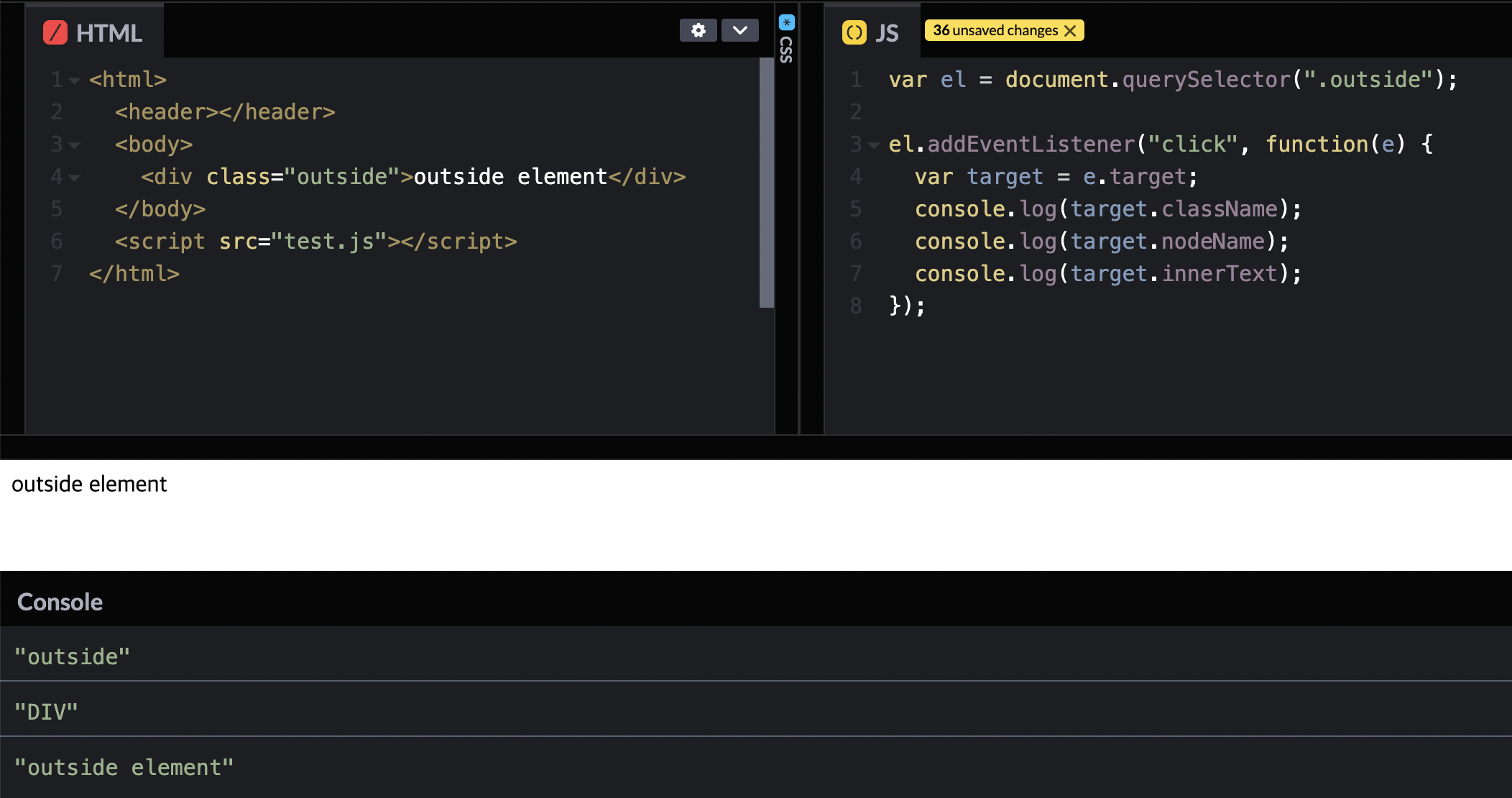Click querySelector in JS line 1
Viewport: 1512px width, 798px height.
tap(1207, 80)
